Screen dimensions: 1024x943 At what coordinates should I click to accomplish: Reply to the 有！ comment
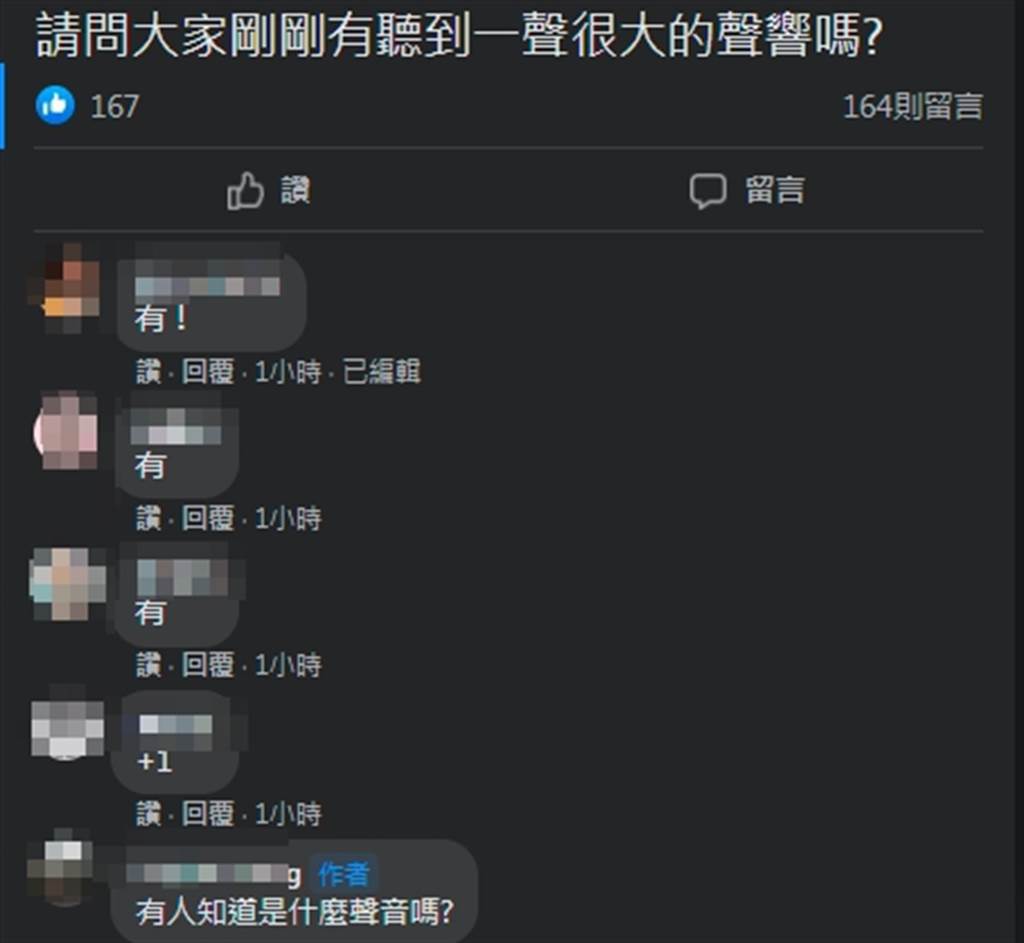tap(208, 372)
